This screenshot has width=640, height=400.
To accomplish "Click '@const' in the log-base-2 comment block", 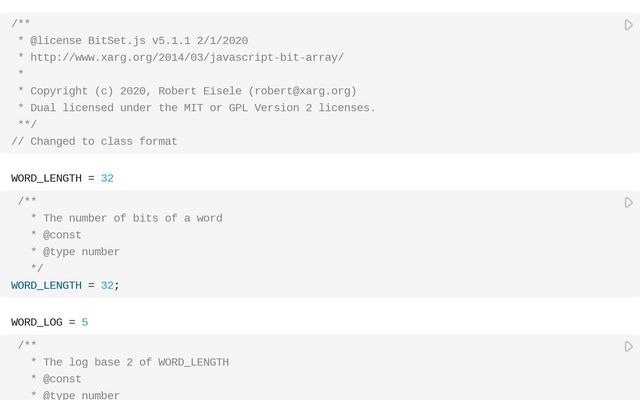I will [62, 379].
